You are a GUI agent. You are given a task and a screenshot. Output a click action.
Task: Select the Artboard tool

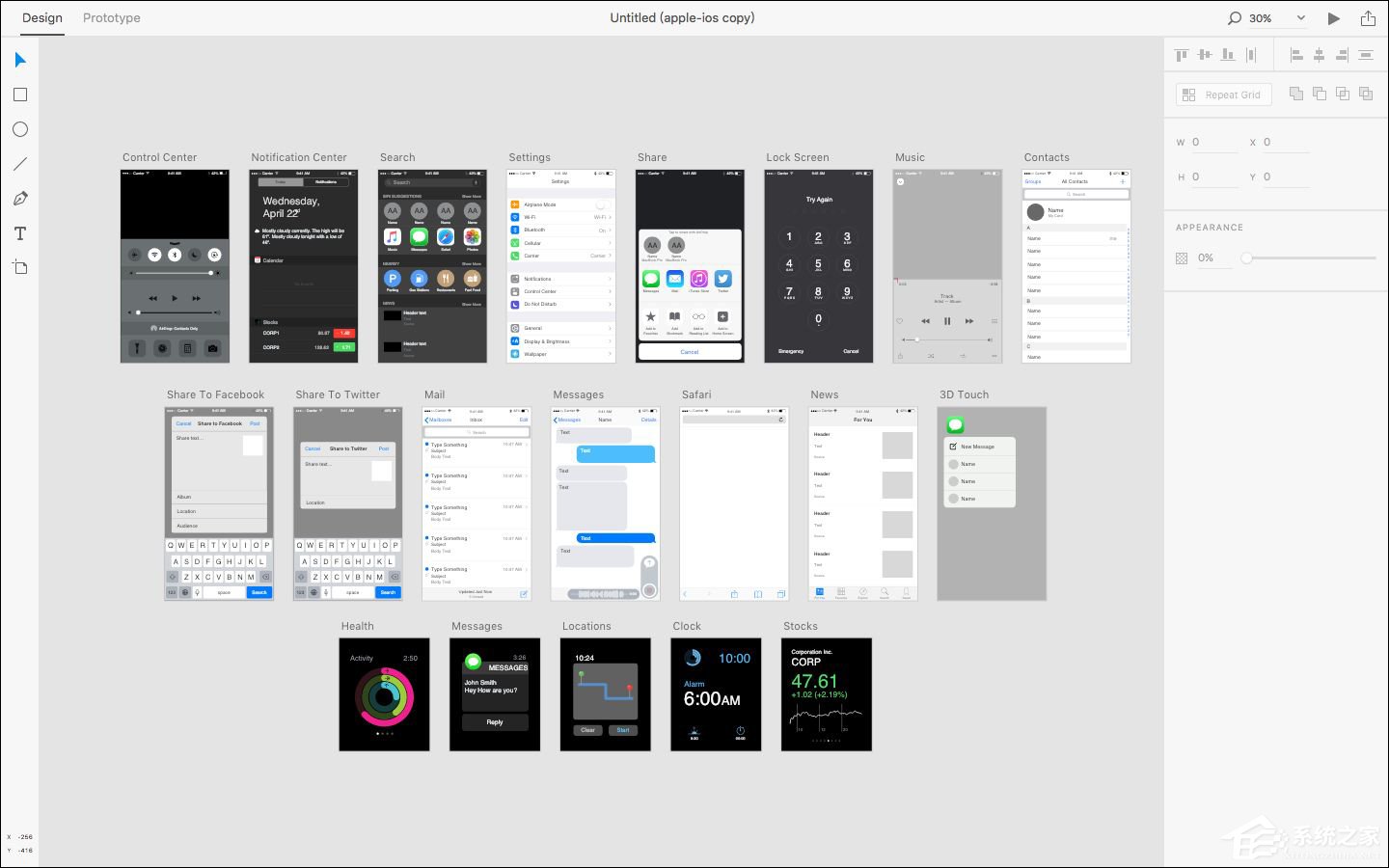20,267
